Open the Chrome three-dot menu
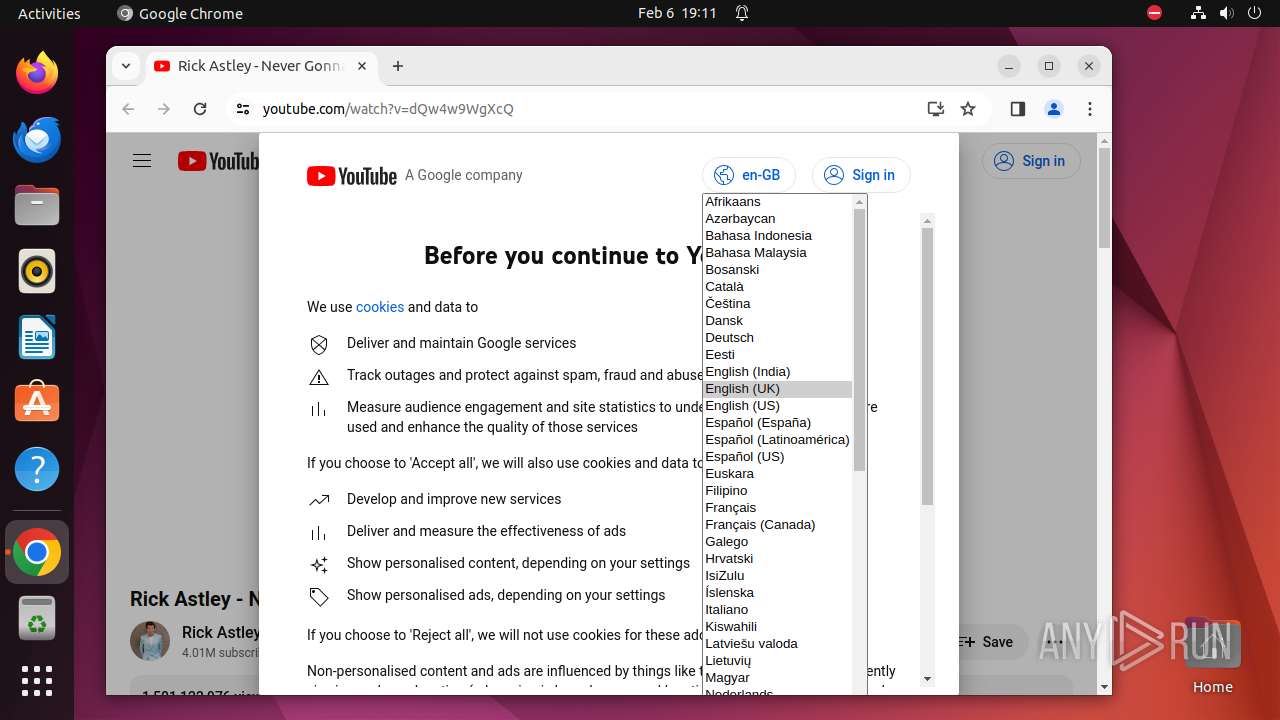Screen dimensions: 1280x720 (1090, 109)
